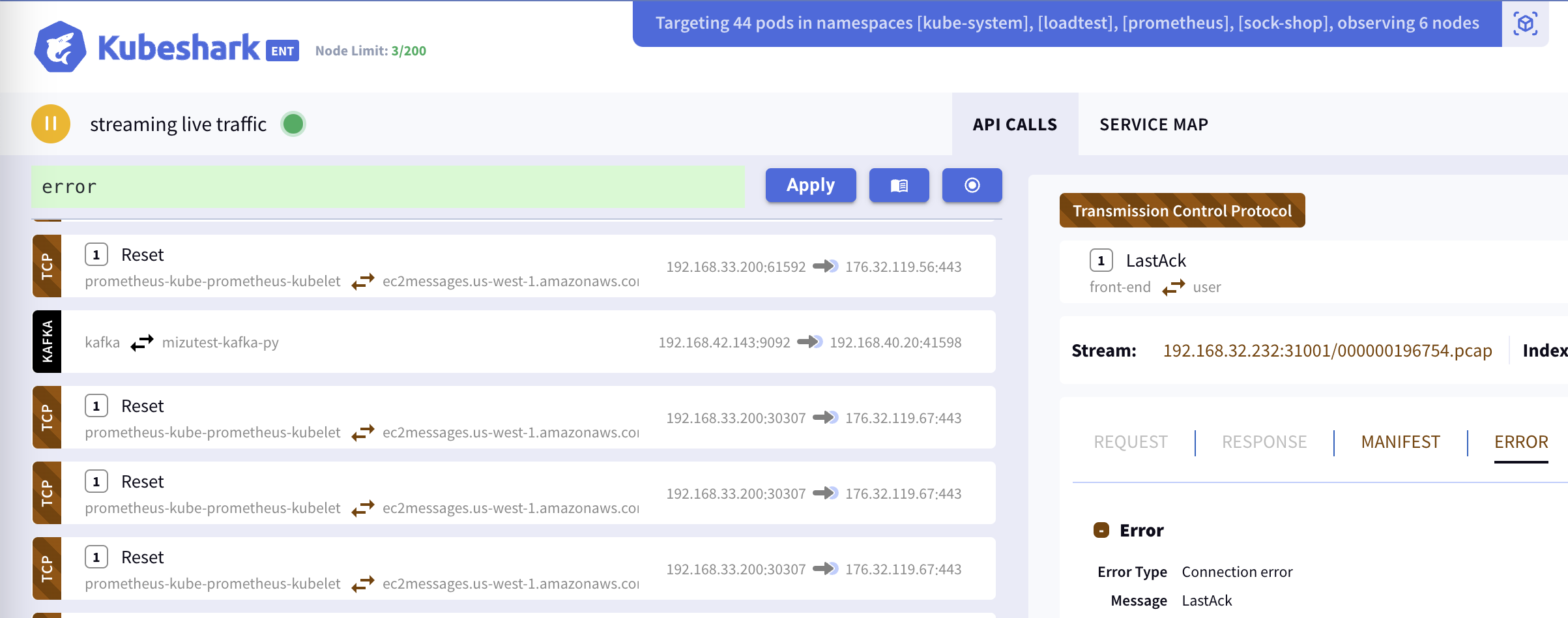This screenshot has height=618, width=1568.
Task: Pause the live traffic stream
Action: point(51,124)
